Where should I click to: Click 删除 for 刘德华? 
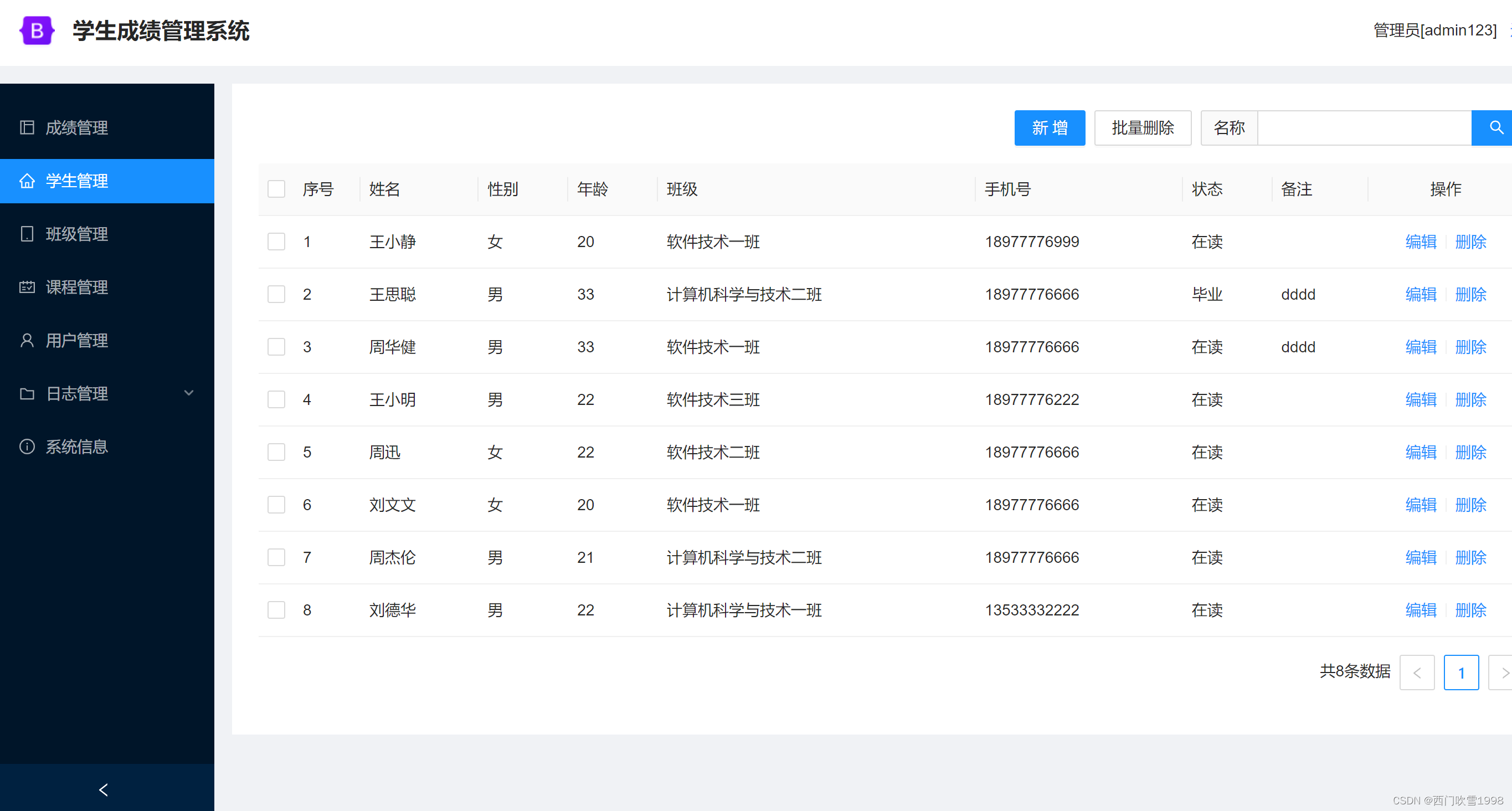(x=1470, y=609)
